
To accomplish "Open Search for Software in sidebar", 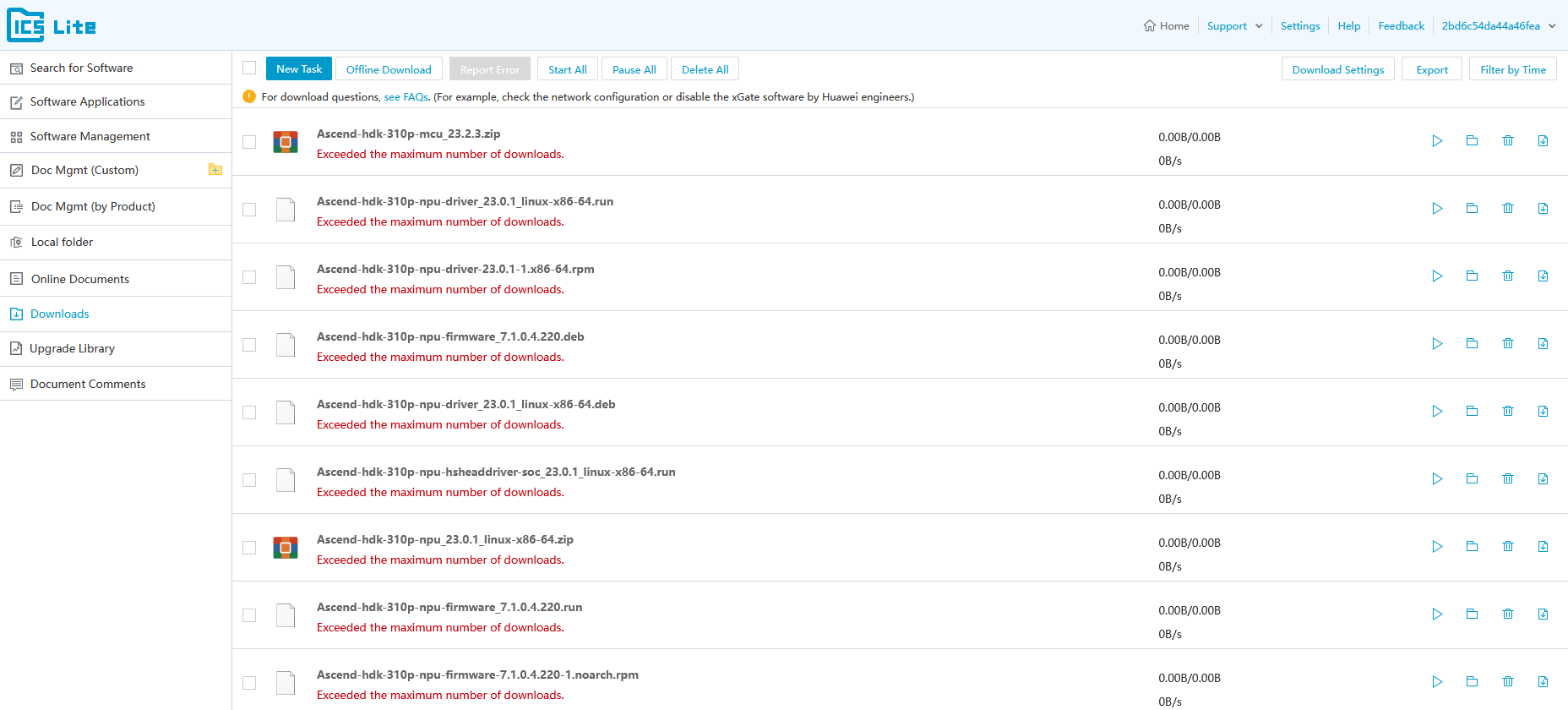I will 116,68.
